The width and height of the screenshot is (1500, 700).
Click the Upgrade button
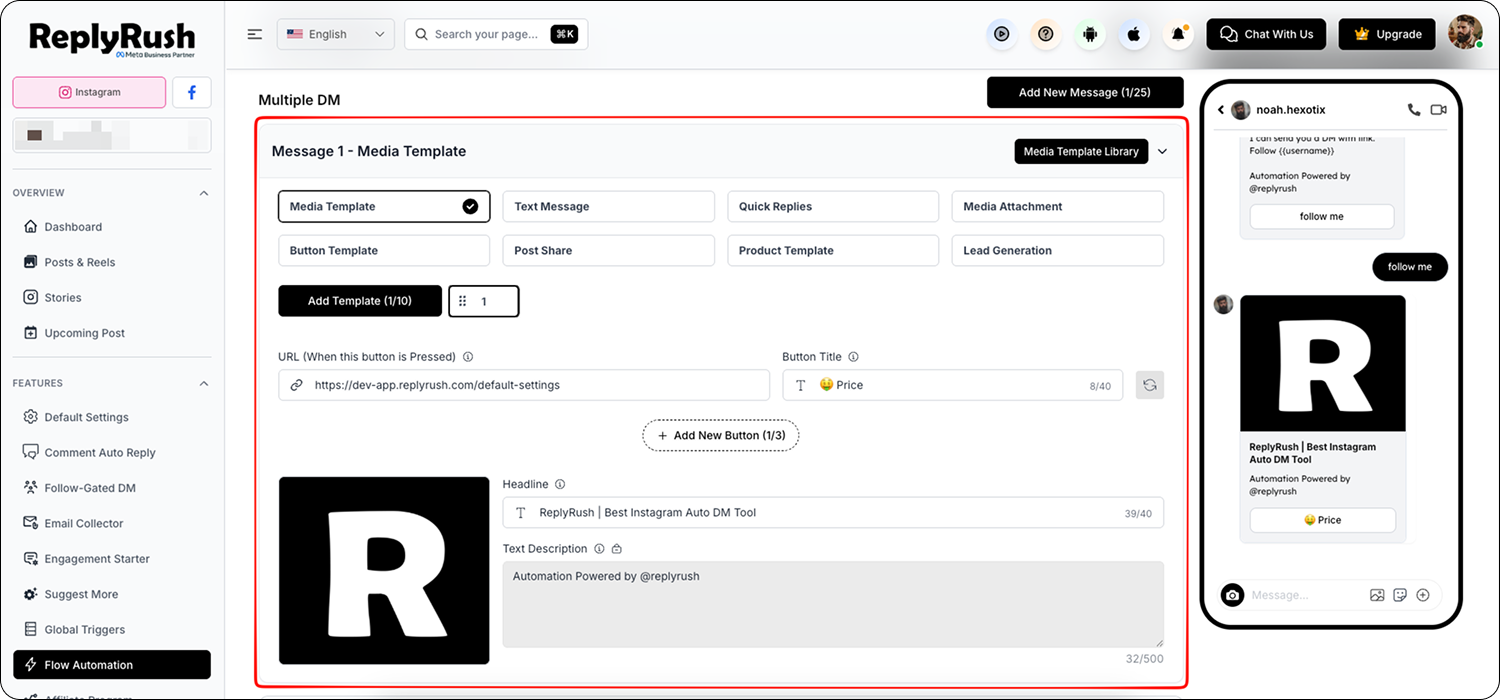click(x=1387, y=34)
